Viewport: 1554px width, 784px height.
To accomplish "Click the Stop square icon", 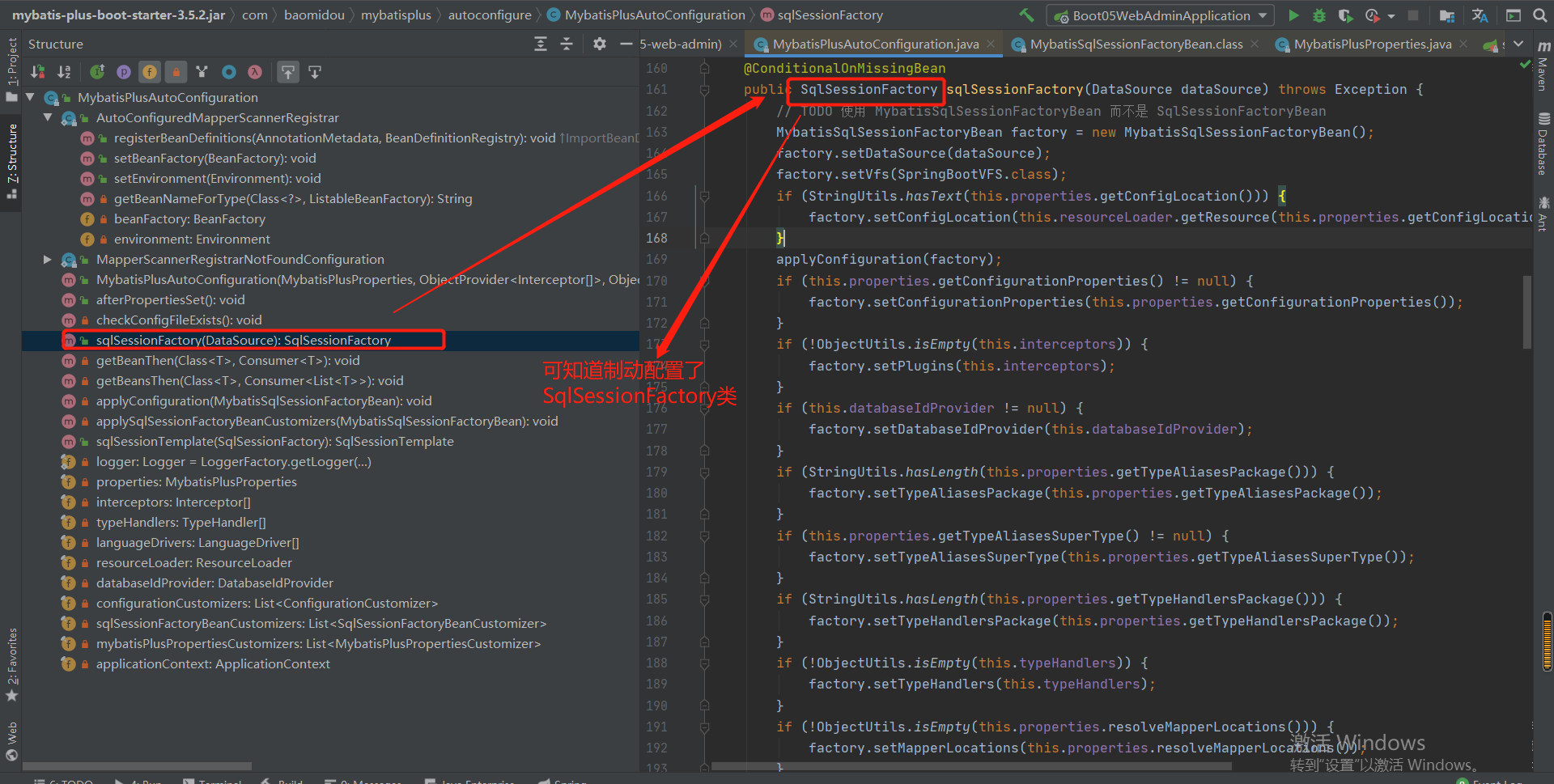I will click(1413, 15).
